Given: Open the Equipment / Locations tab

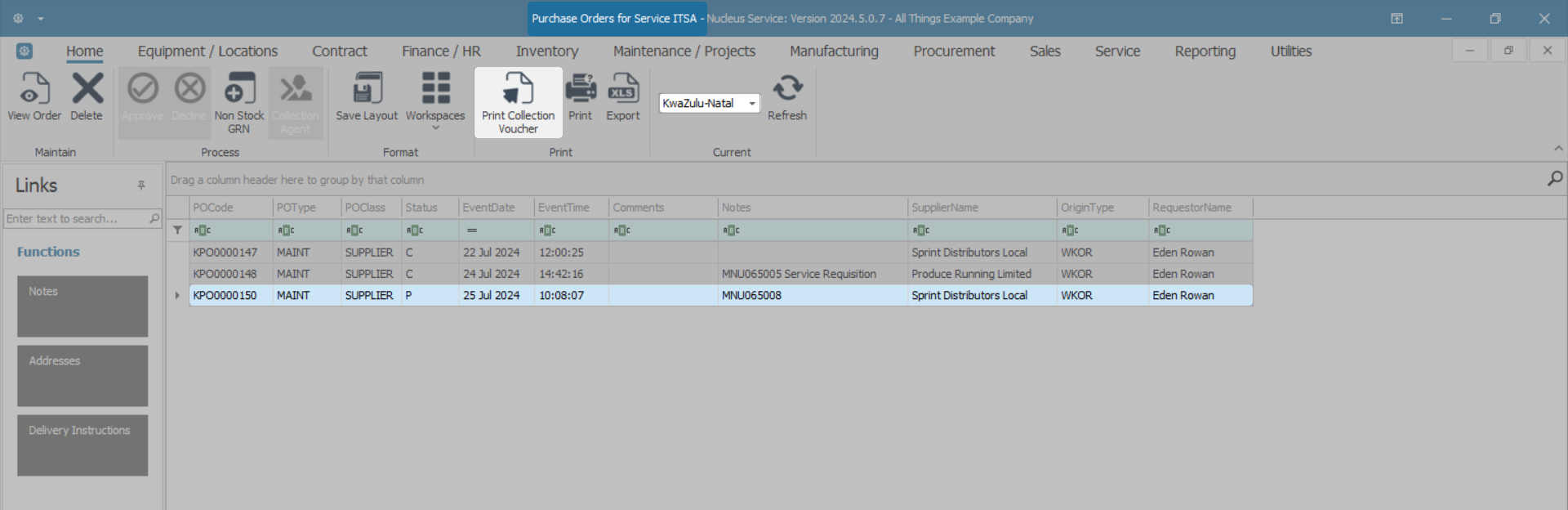Looking at the screenshot, I should pyautogui.click(x=207, y=51).
